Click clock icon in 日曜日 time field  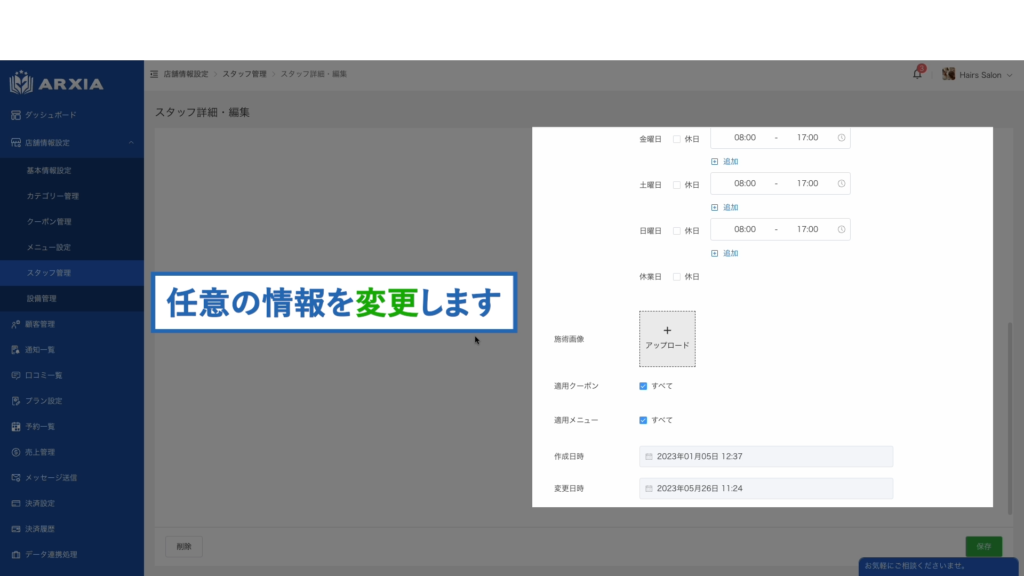841,229
